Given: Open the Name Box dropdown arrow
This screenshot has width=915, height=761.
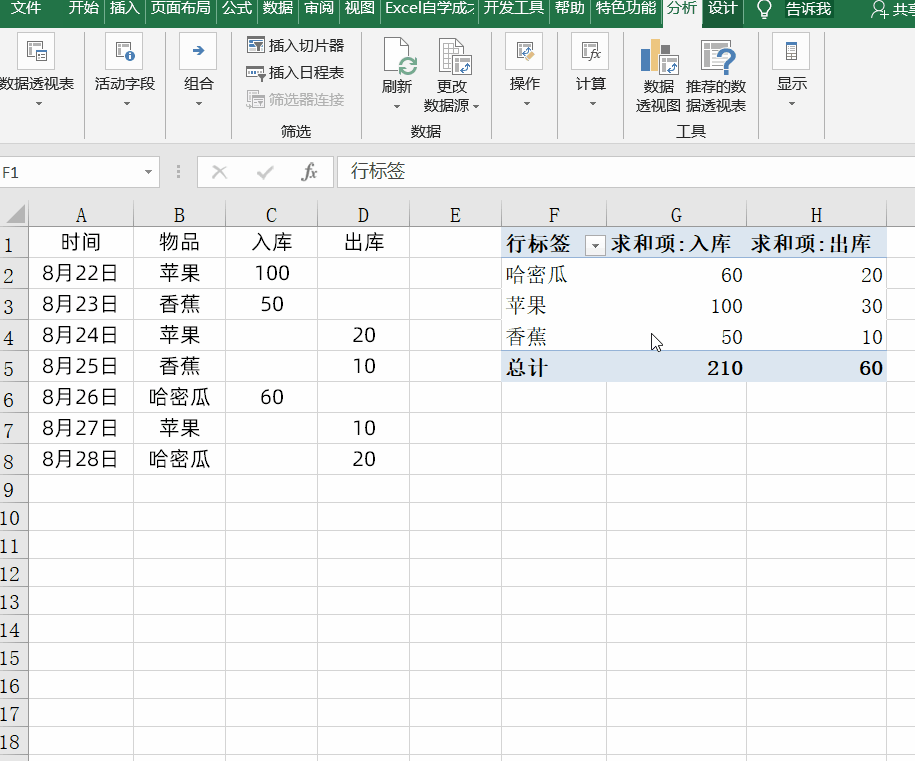Looking at the screenshot, I should tap(148, 171).
